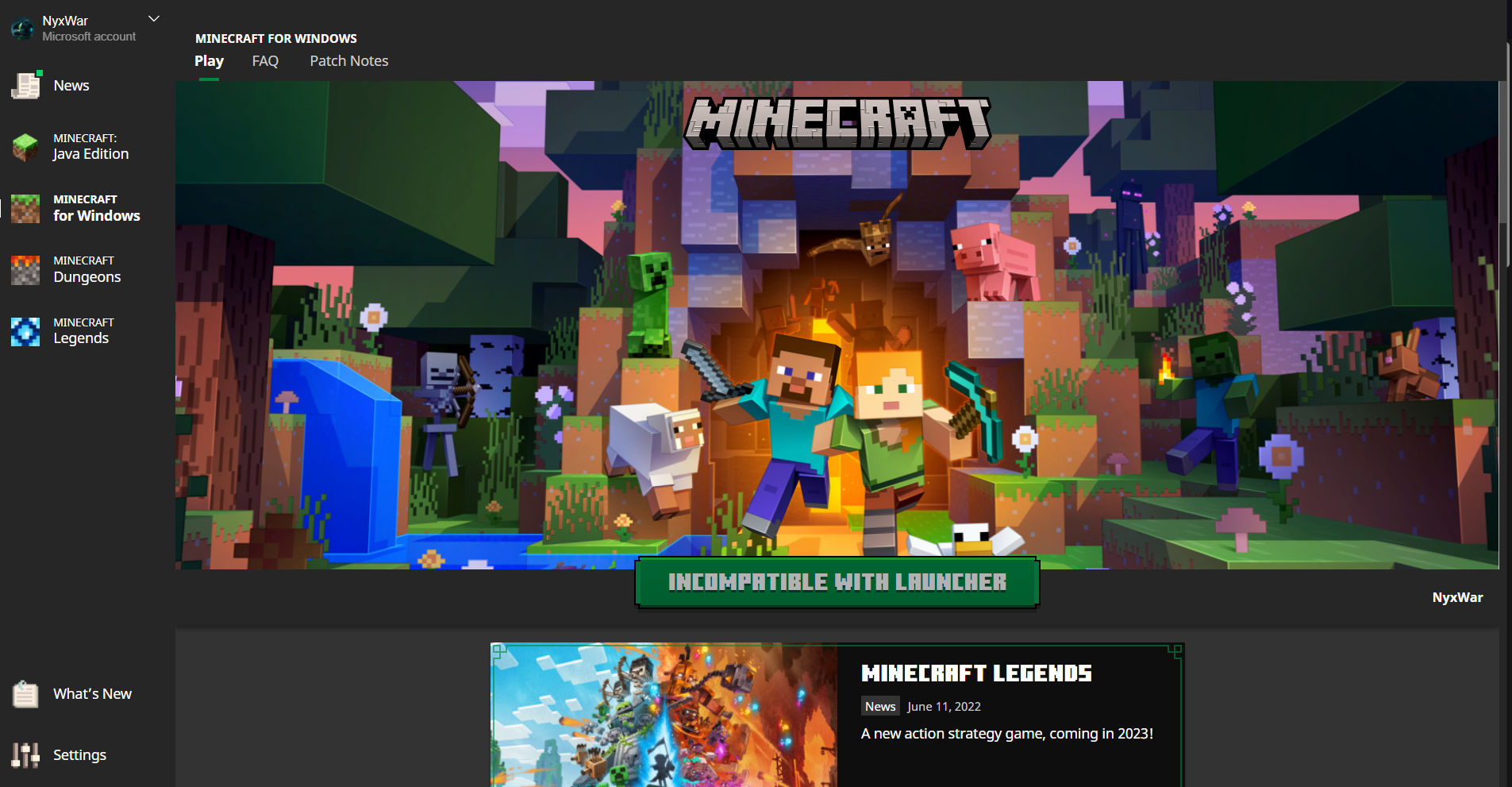
Task: Click the NyxWar username below the banner
Action: (x=1457, y=597)
